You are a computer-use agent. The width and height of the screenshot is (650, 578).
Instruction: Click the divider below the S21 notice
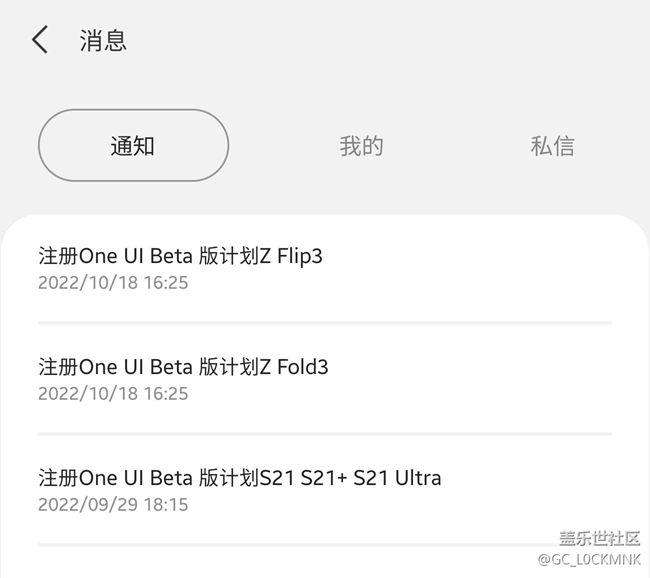click(324, 545)
